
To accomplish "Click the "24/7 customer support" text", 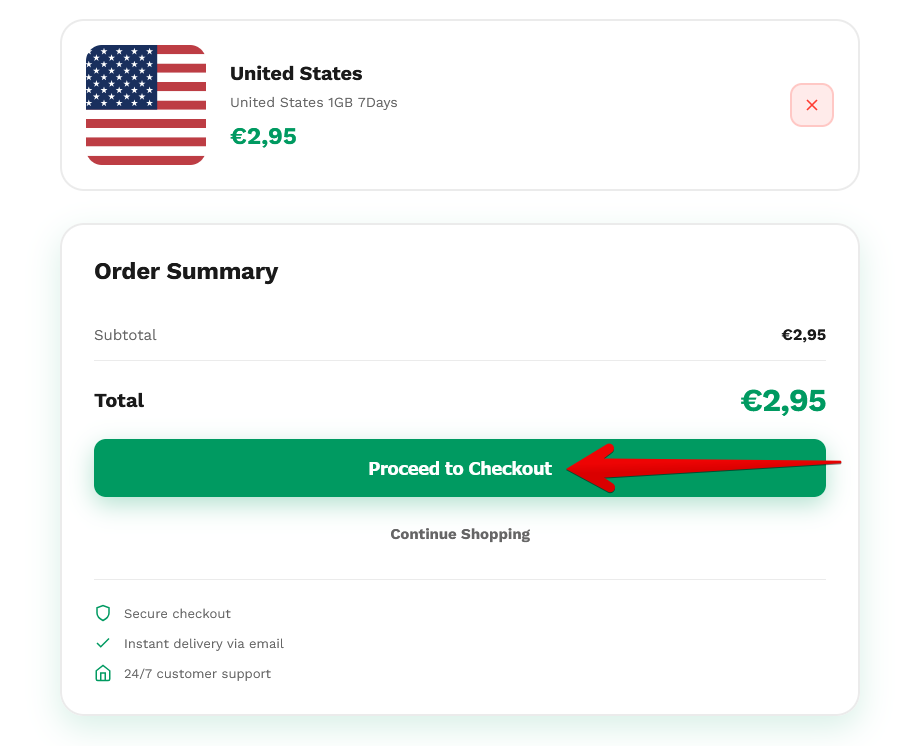I will coord(197,674).
